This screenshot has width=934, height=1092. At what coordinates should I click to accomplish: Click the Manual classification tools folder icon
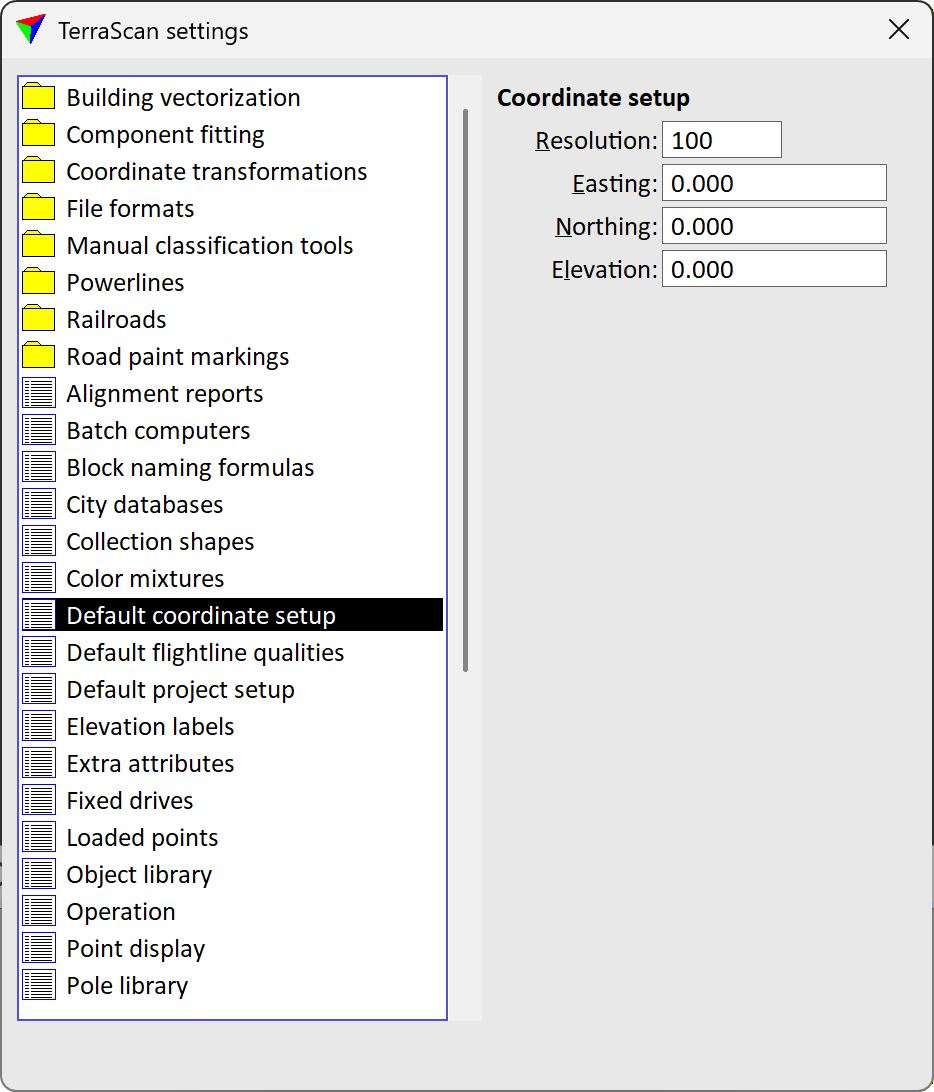[x=38, y=244]
